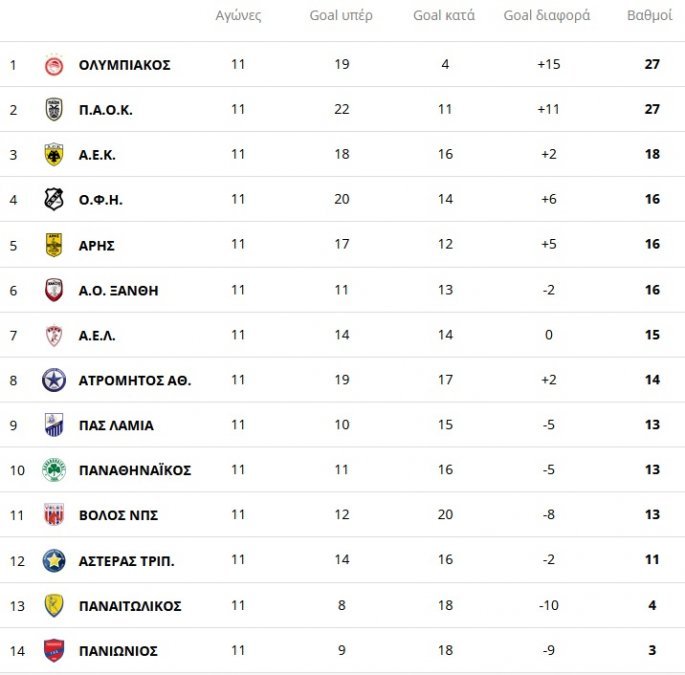
Task: Sort by Goal υπέρ column header
Action: point(341,16)
